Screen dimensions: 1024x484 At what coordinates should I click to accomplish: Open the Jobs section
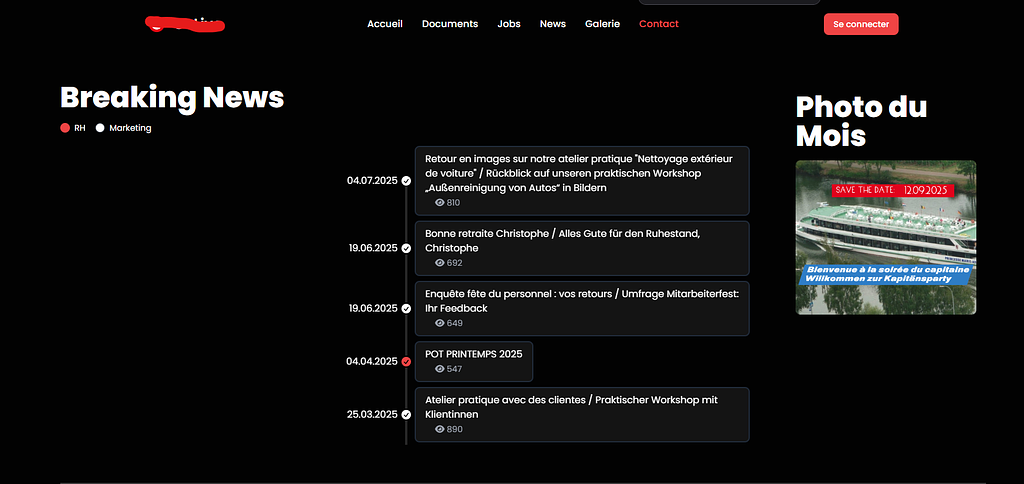click(509, 24)
